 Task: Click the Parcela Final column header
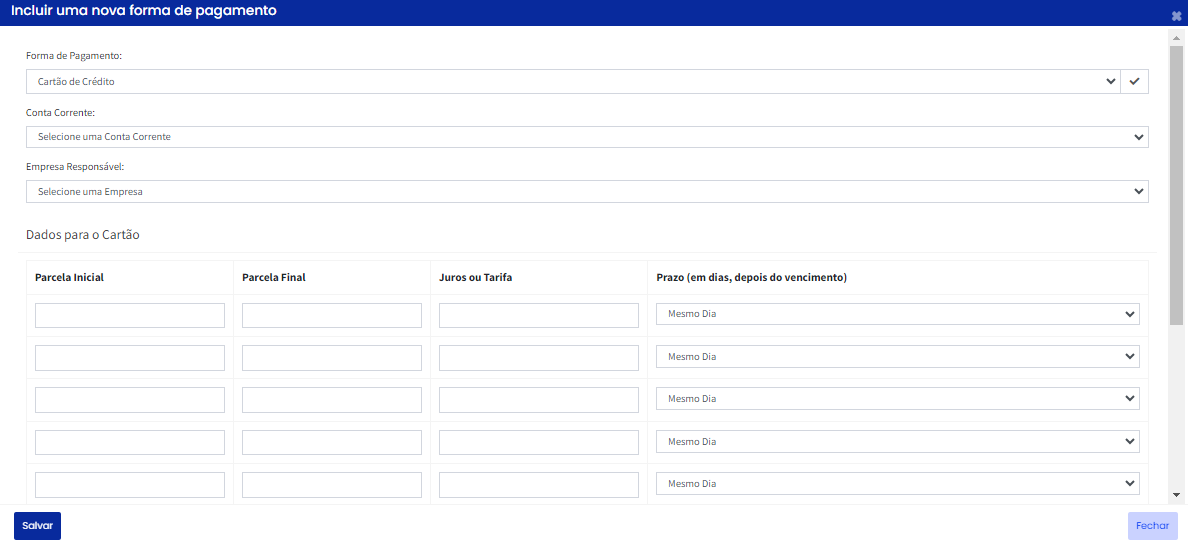click(274, 277)
